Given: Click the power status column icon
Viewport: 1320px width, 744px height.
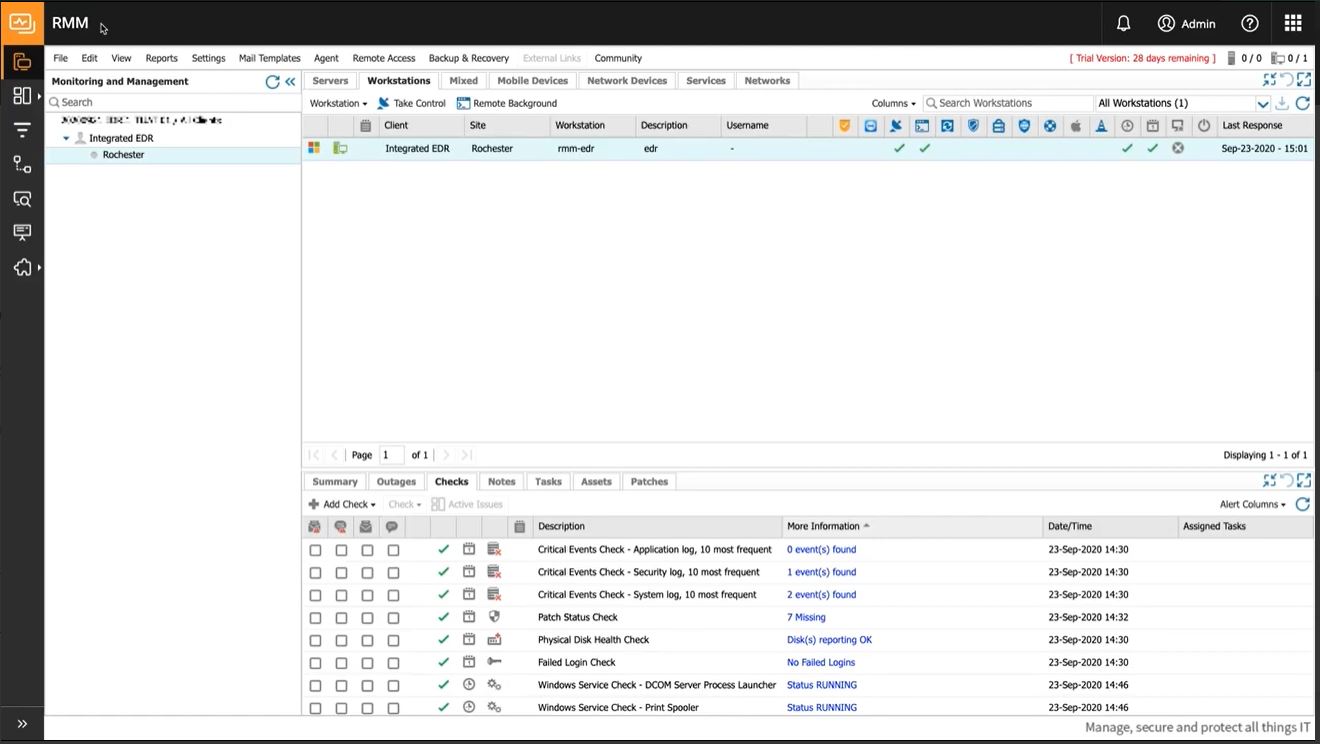Looking at the screenshot, I should (1203, 125).
